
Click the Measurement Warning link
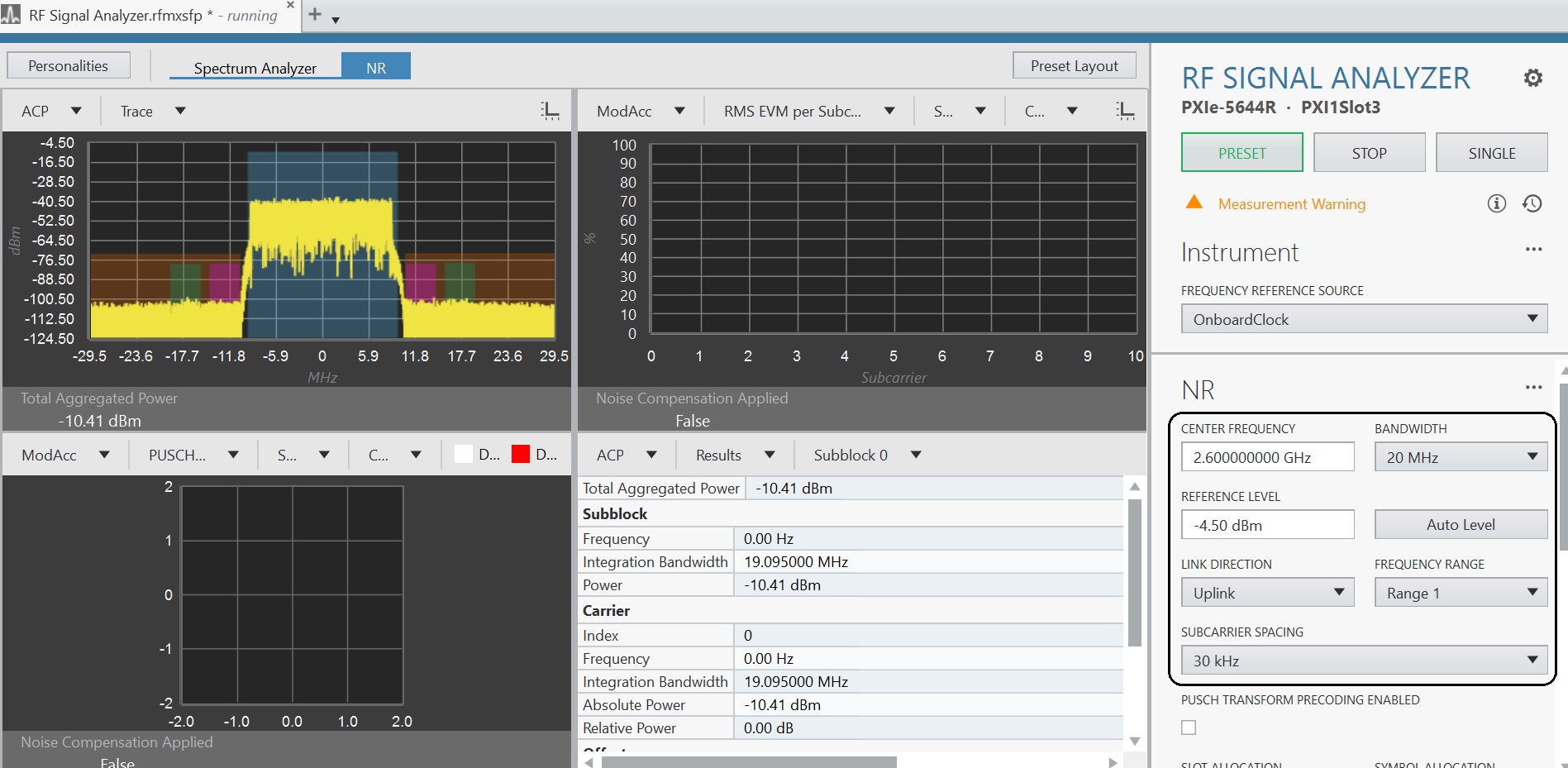pos(1291,203)
